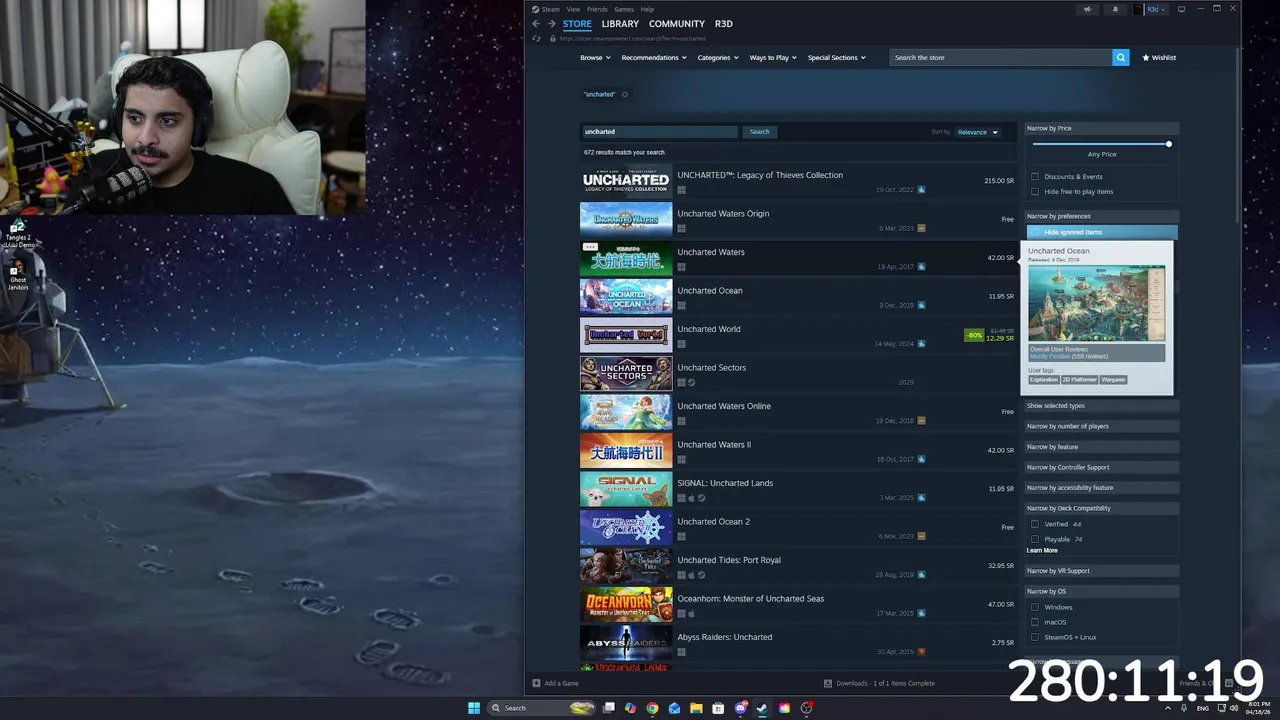Open the Recommendations dropdown
The image size is (1280, 720).
click(654, 57)
